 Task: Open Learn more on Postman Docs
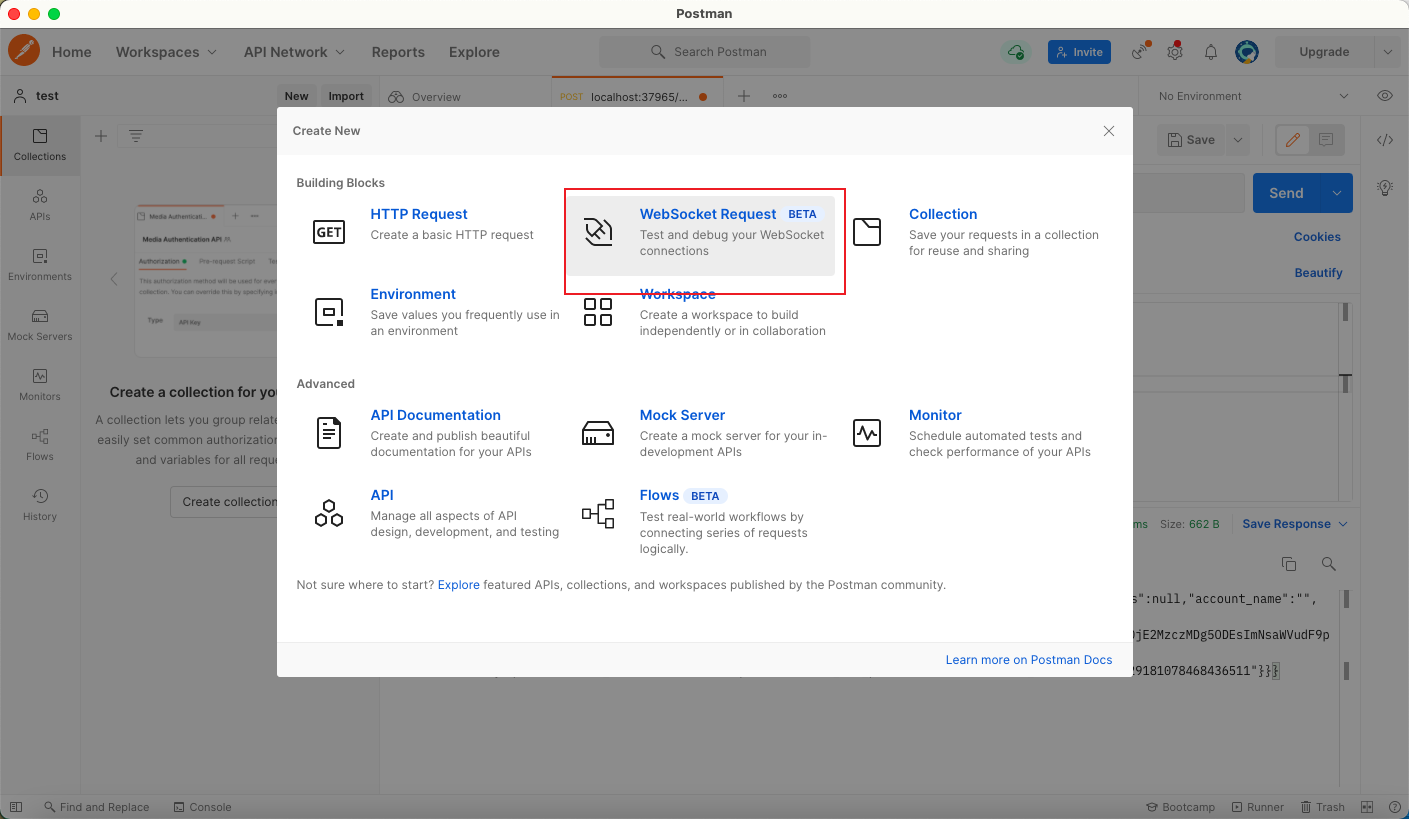point(1029,660)
